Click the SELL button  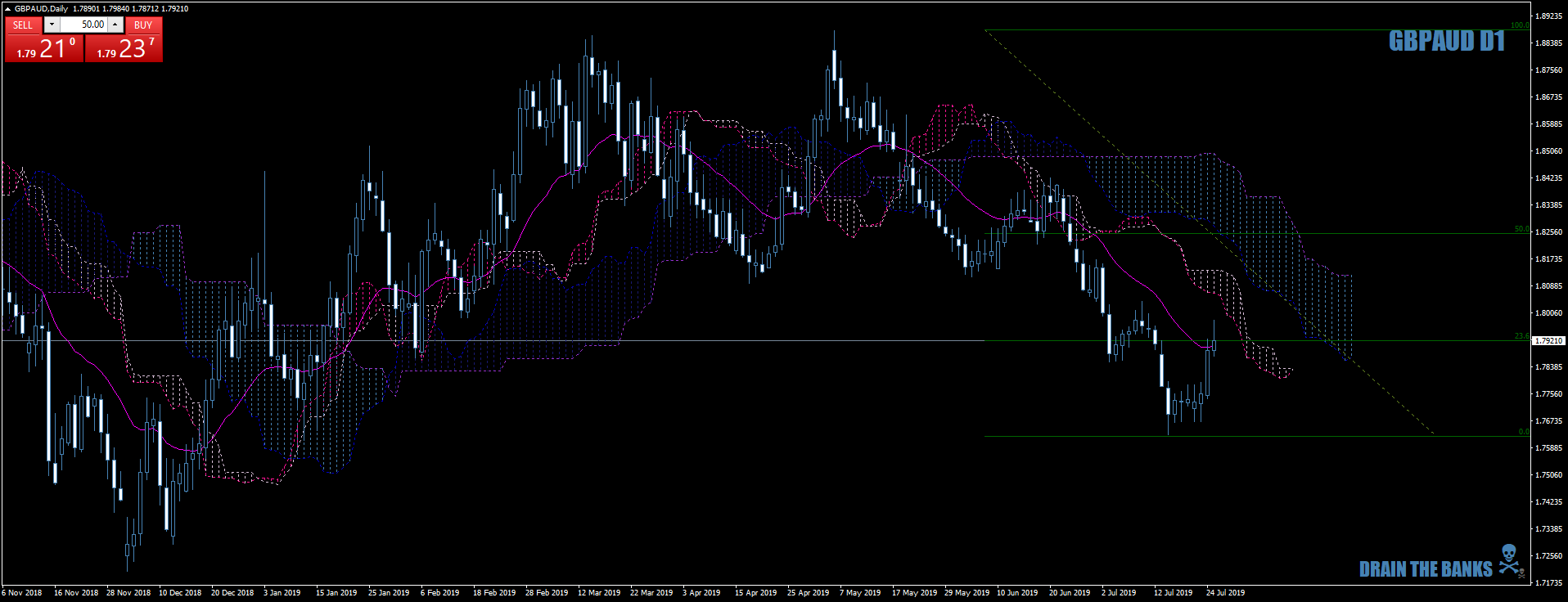tap(23, 25)
